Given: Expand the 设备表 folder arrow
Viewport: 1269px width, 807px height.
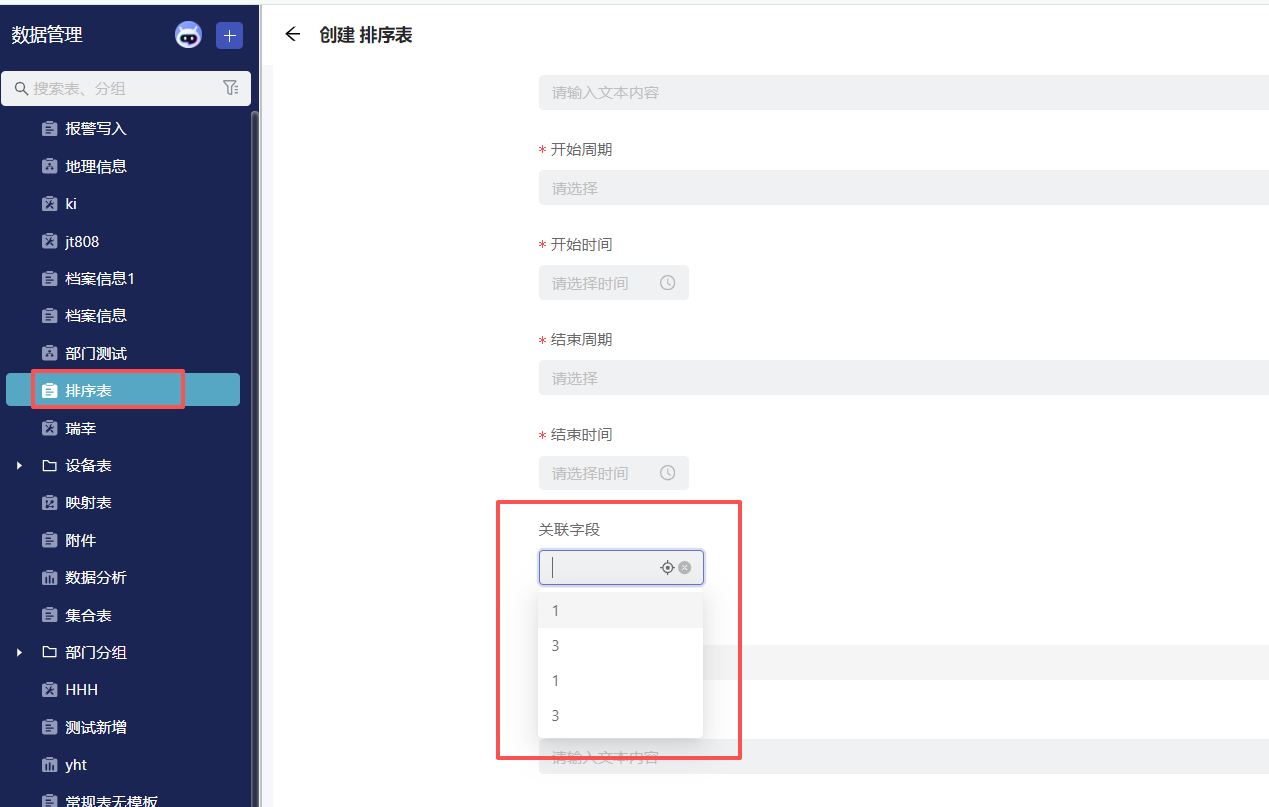Looking at the screenshot, I should pos(19,466).
